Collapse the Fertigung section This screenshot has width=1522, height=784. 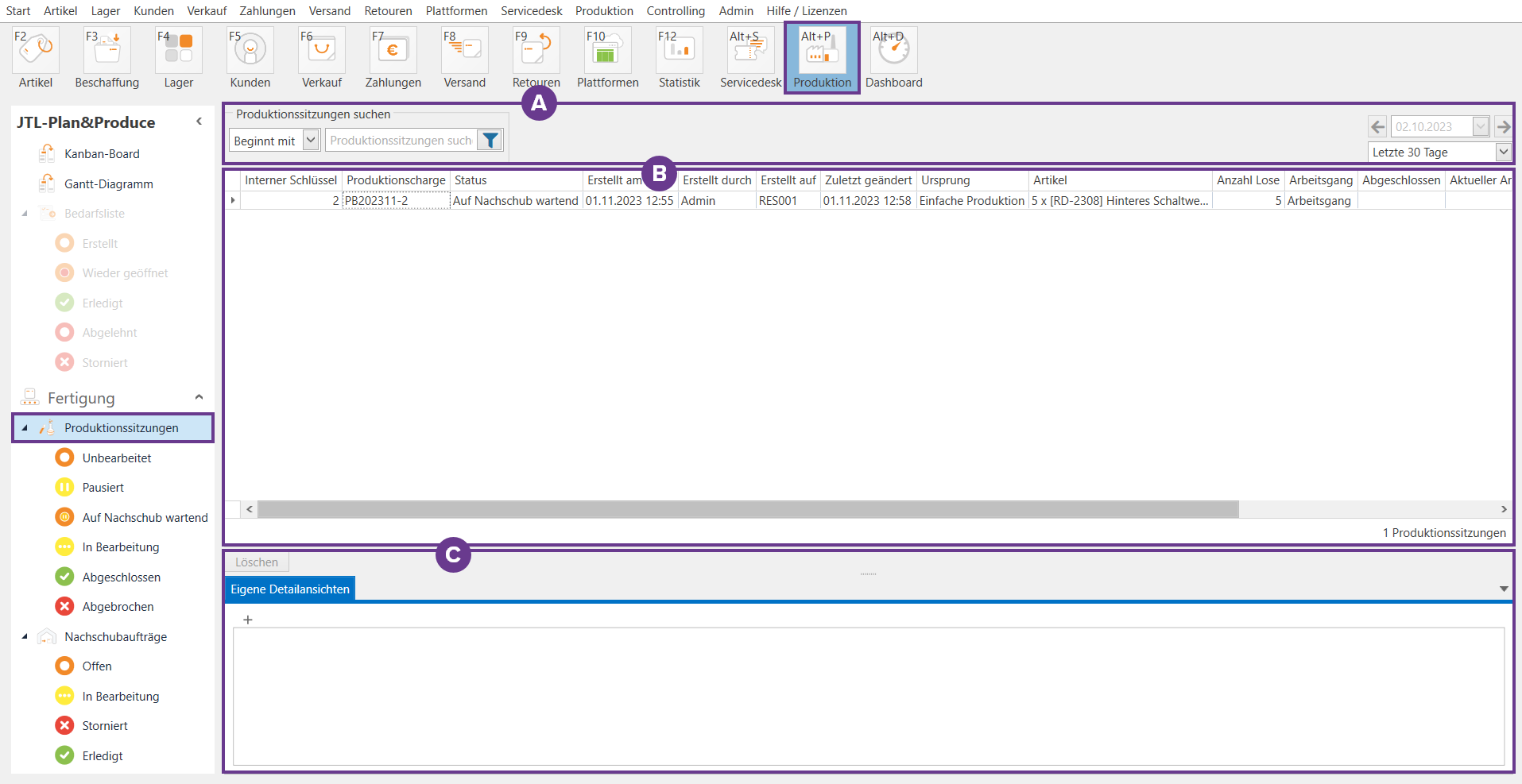pyautogui.click(x=199, y=397)
